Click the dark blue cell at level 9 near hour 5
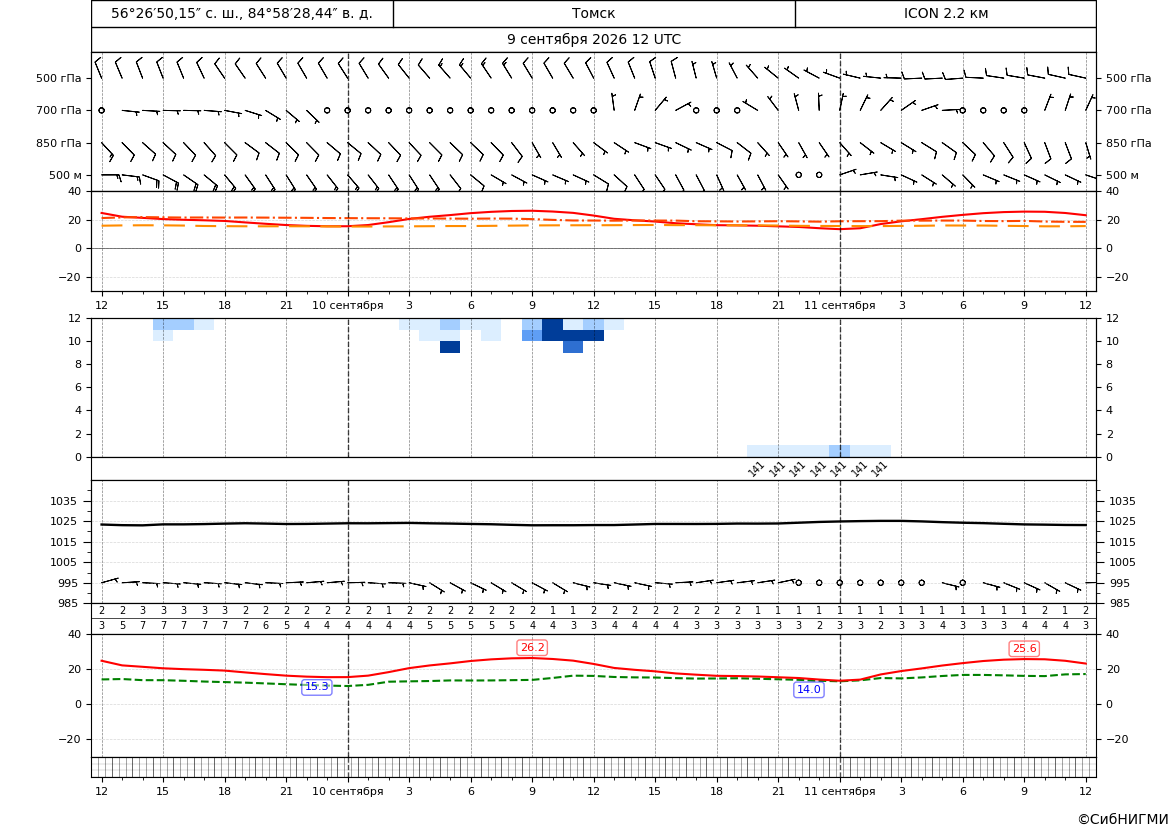The height and width of the screenshot is (827, 1169). click(450, 347)
